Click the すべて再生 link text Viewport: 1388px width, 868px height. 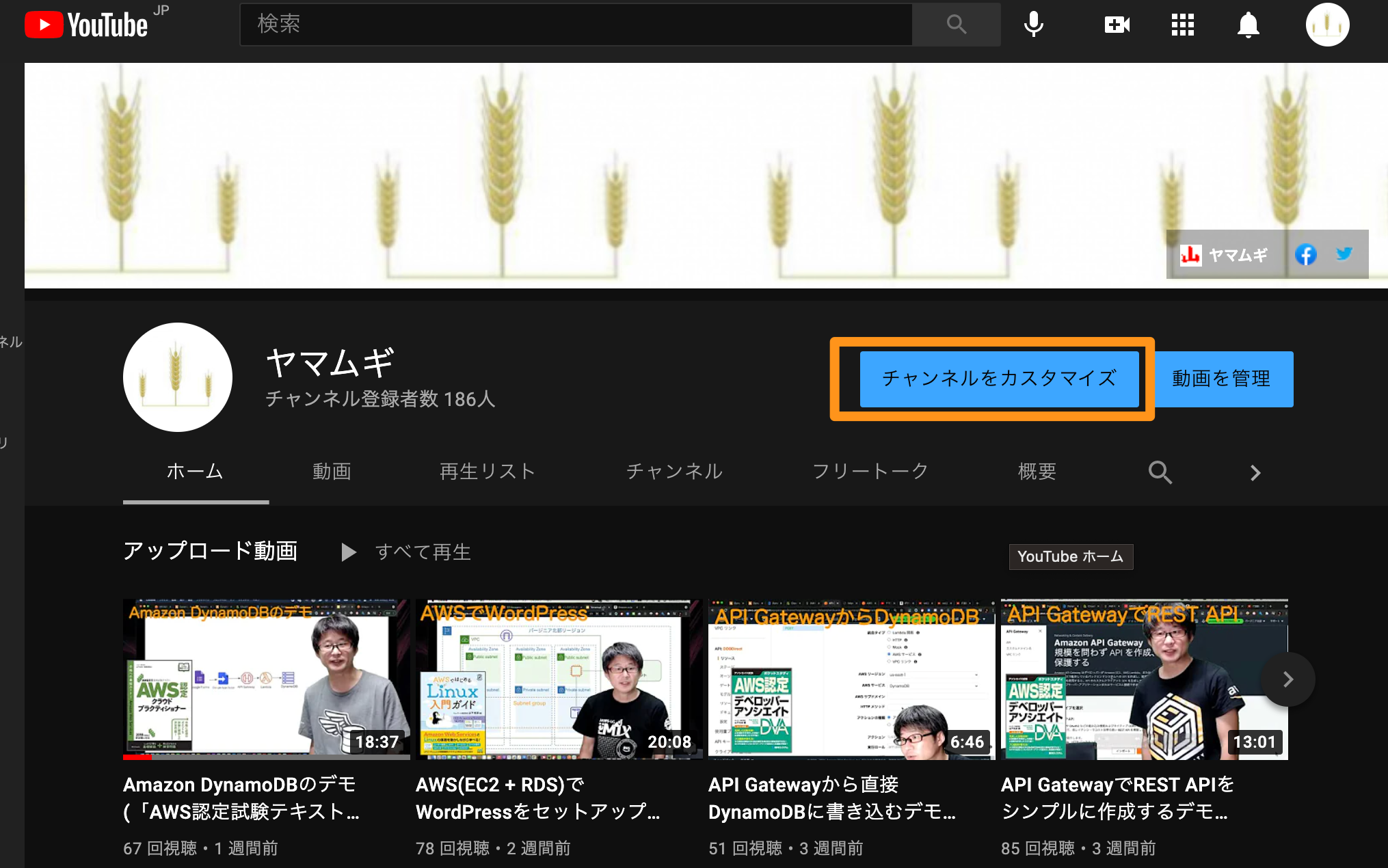click(423, 552)
